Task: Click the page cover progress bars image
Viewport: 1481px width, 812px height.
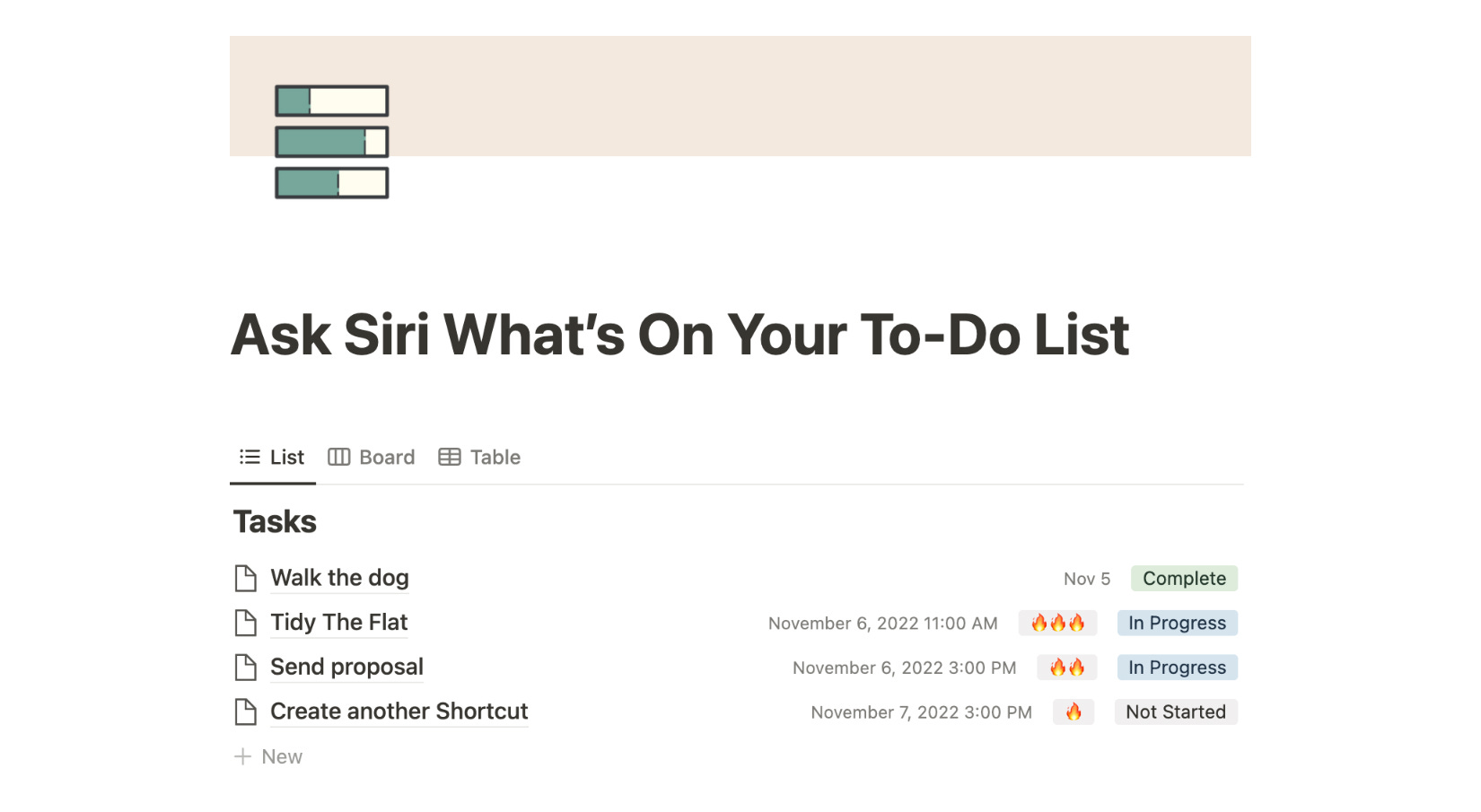Action: (330, 140)
